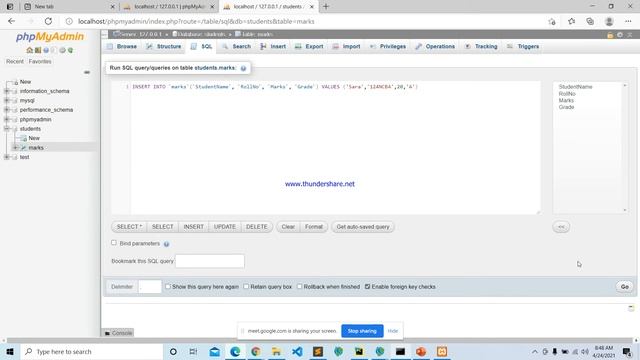Open Visual Studio Code from taskbar
This screenshot has height=360, width=640.
(297, 351)
